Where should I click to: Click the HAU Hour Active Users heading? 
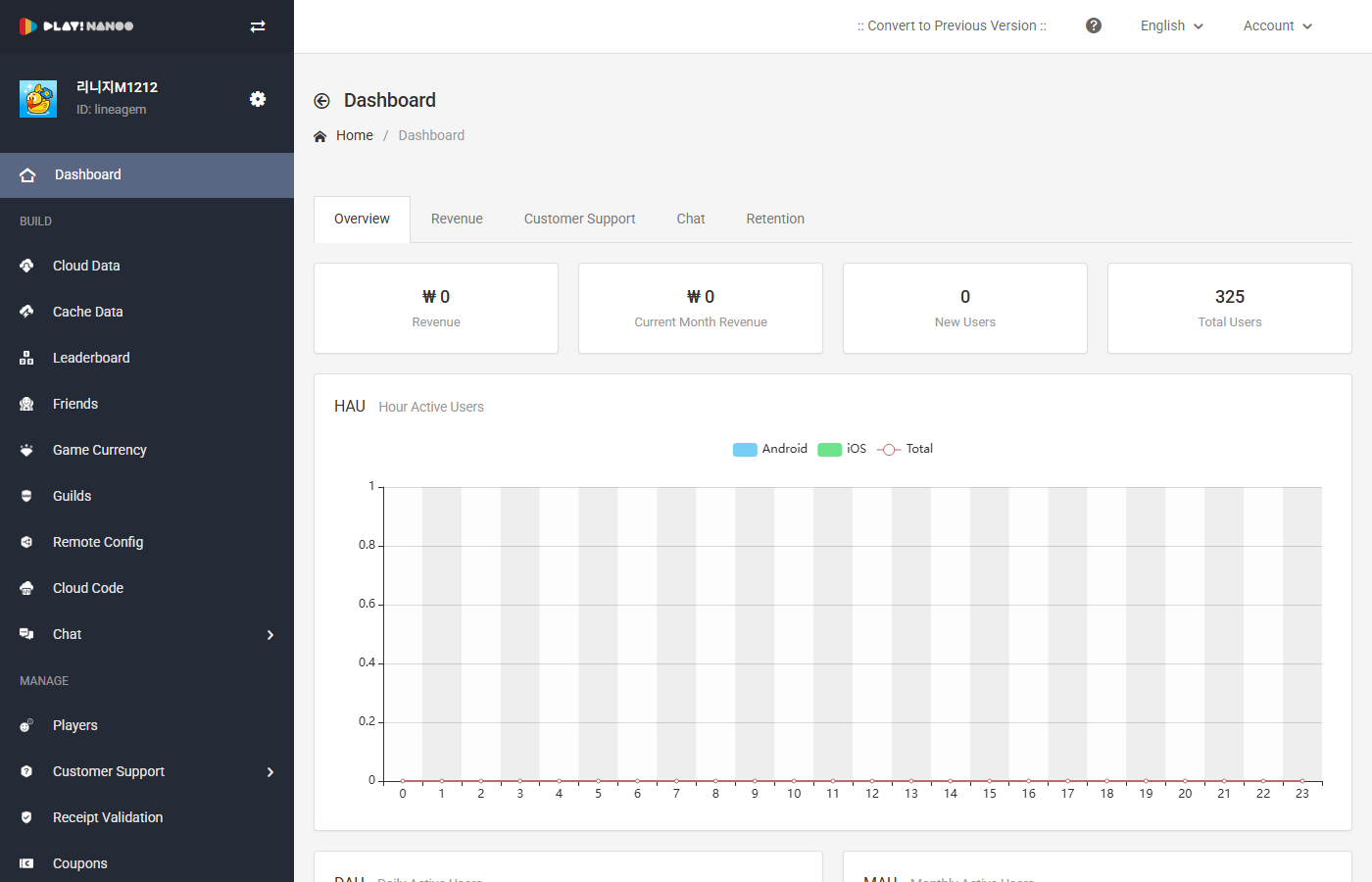pyautogui.click(x=409, y=406)
